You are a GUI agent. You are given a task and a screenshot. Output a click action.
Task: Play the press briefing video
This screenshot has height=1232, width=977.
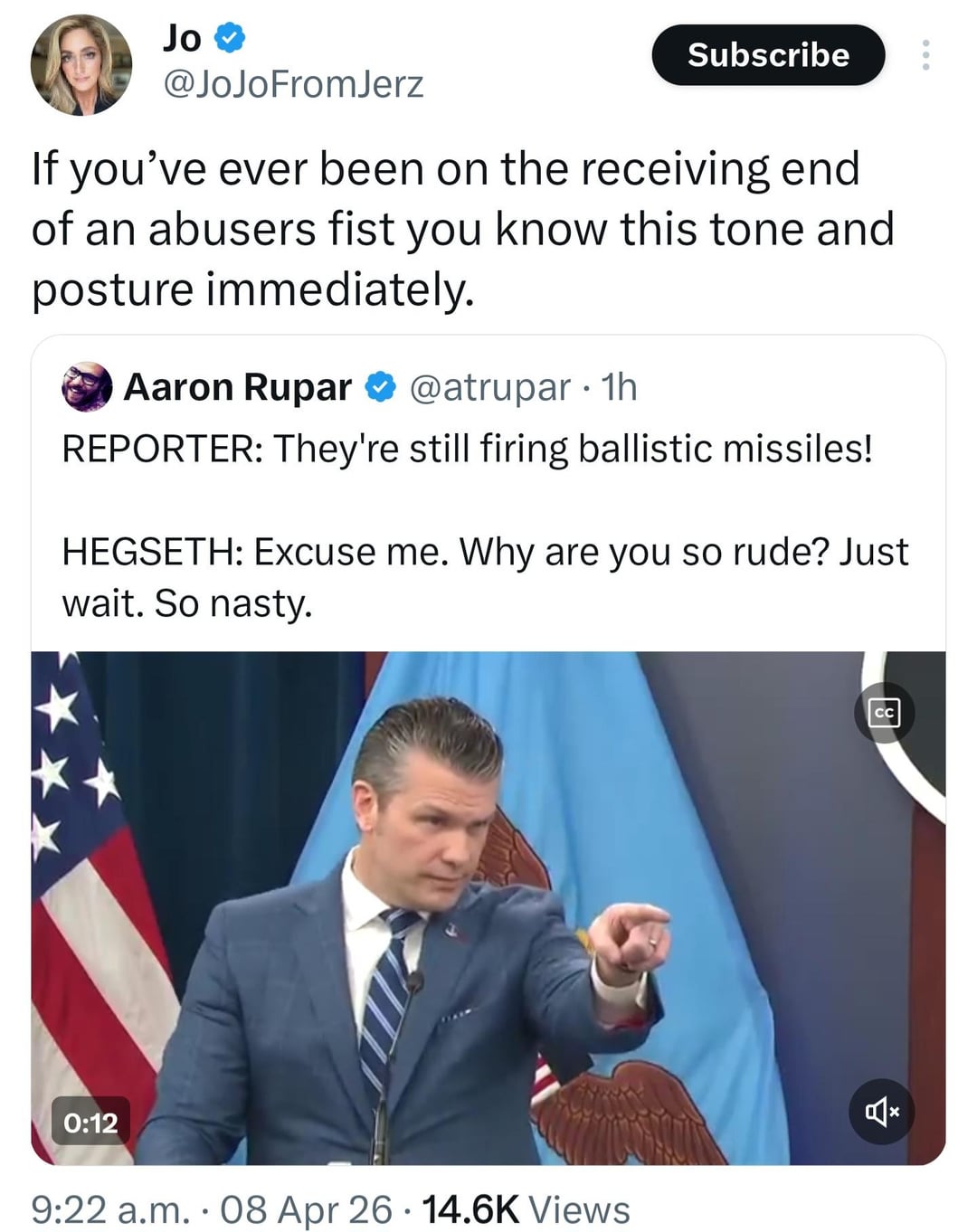[488, 908]
